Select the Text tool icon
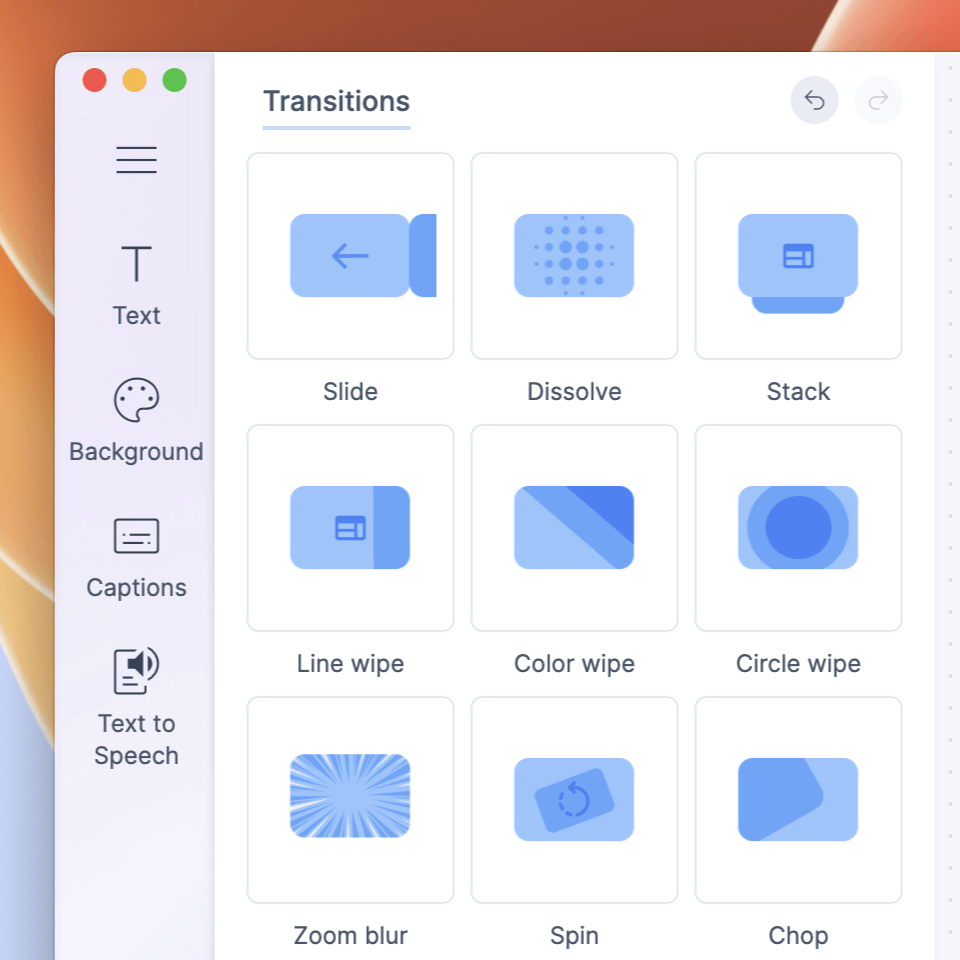 tap(137, 264)
